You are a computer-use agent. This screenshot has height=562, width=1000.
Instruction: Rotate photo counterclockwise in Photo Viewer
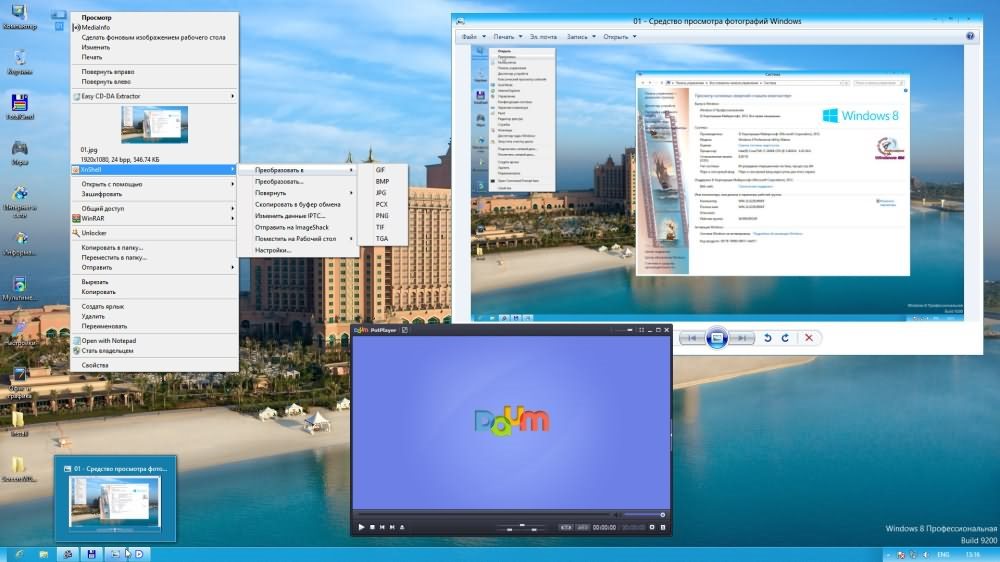(766, 338)
